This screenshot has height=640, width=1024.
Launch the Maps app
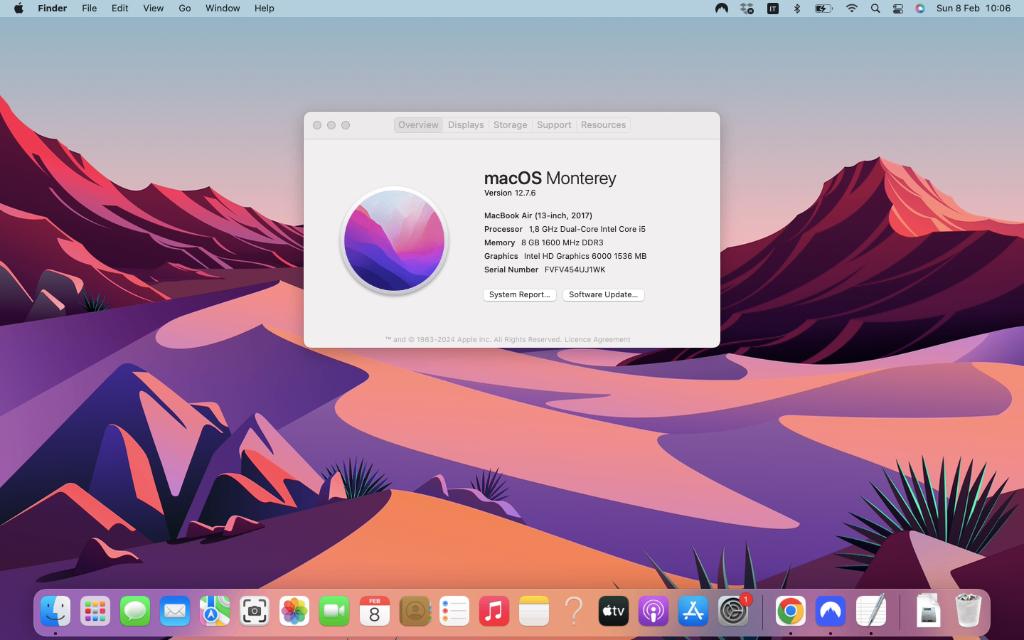tap(215, 610)
